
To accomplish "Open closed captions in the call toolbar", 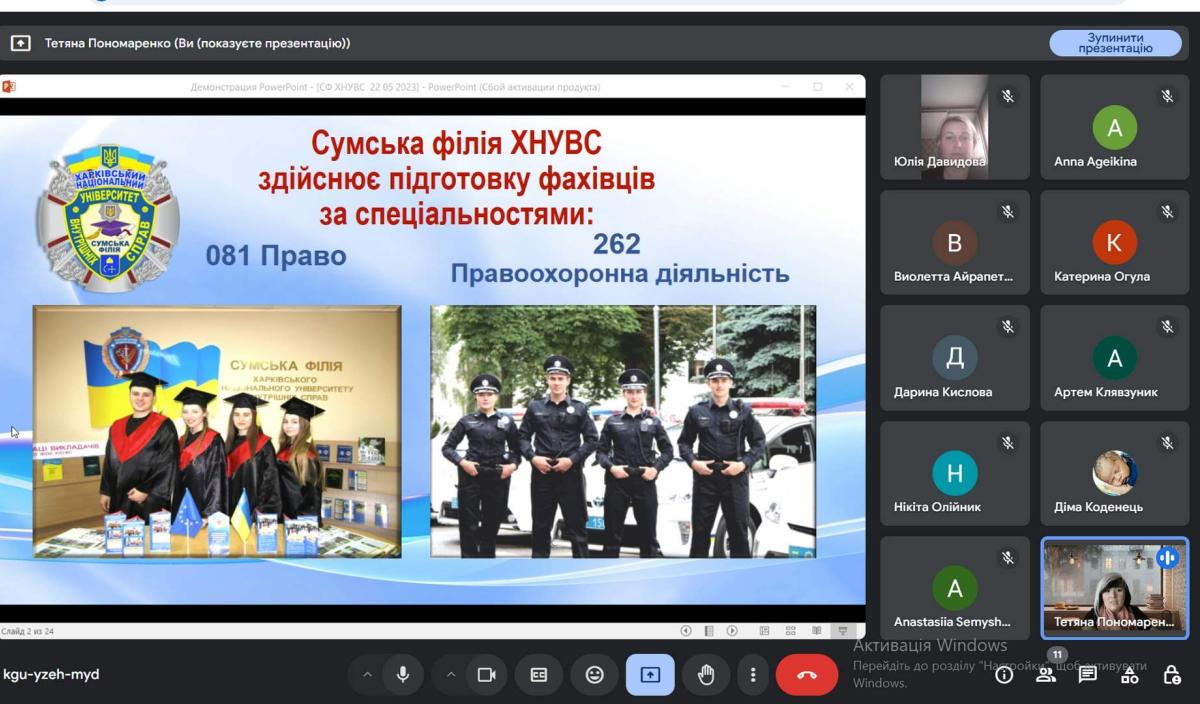I will pyautogui.click(x=539, y=675).
